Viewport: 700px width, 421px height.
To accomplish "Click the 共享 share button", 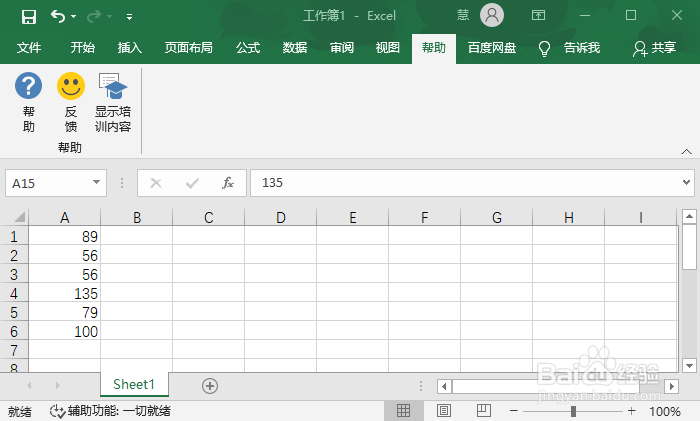I will click(654, 48).
